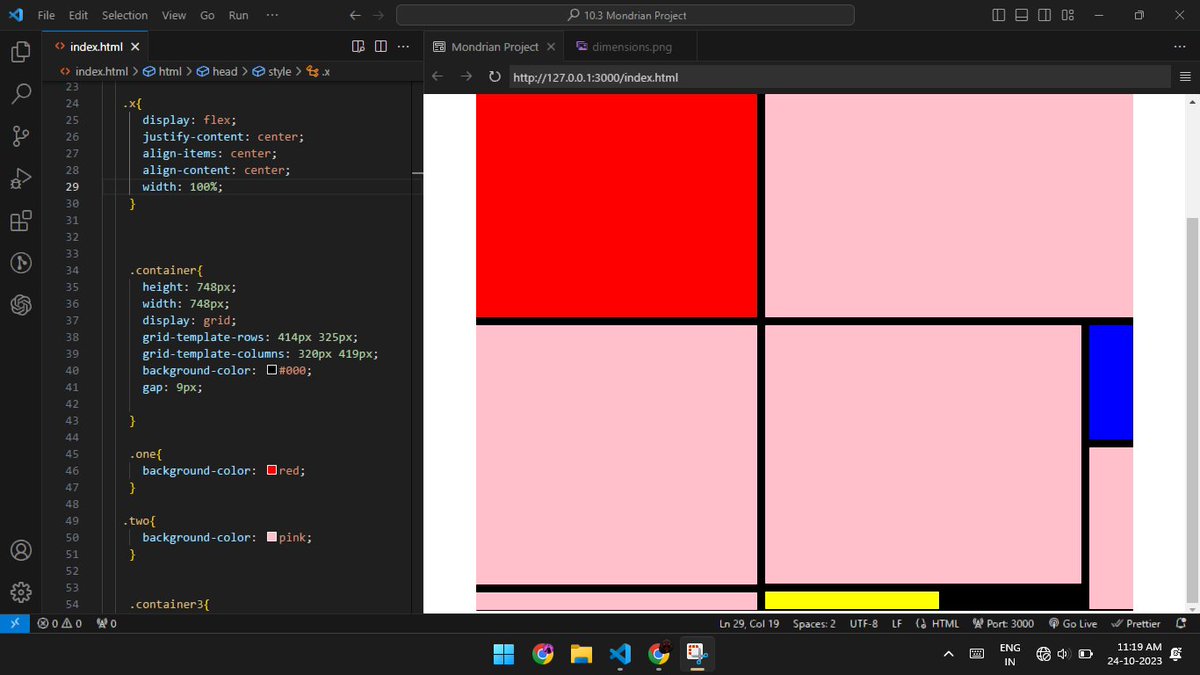Close the Mondrian Project preview tab
The width and height of the screenshot is (1200, 675).
point(551,47)
